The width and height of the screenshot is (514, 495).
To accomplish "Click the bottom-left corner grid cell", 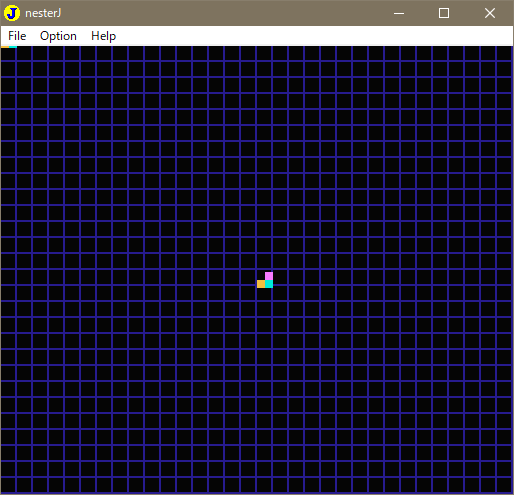I will (8, 486).
